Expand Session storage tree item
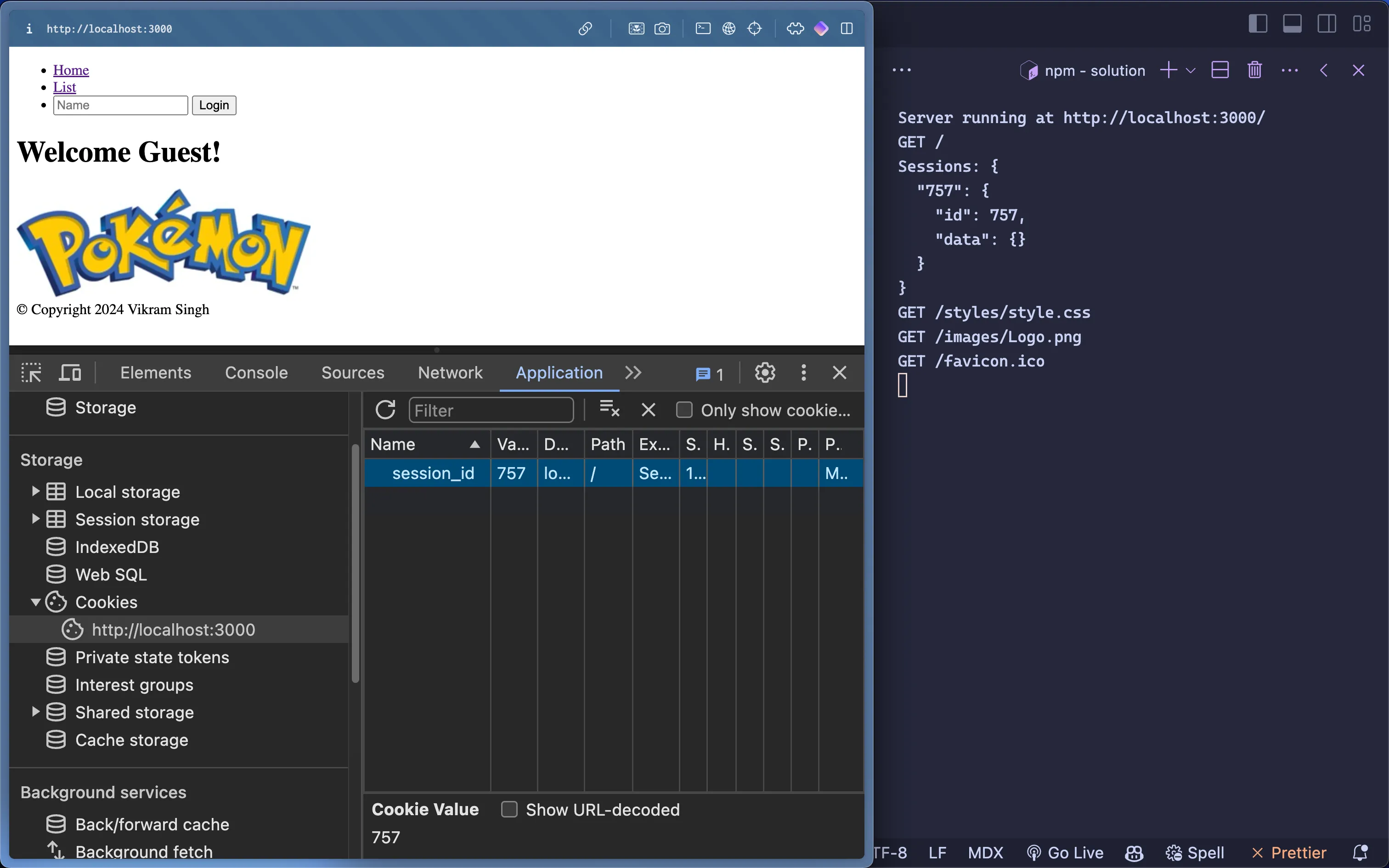Image resolution: width=1389 pixels, height=868 pixels. [35, 519]
